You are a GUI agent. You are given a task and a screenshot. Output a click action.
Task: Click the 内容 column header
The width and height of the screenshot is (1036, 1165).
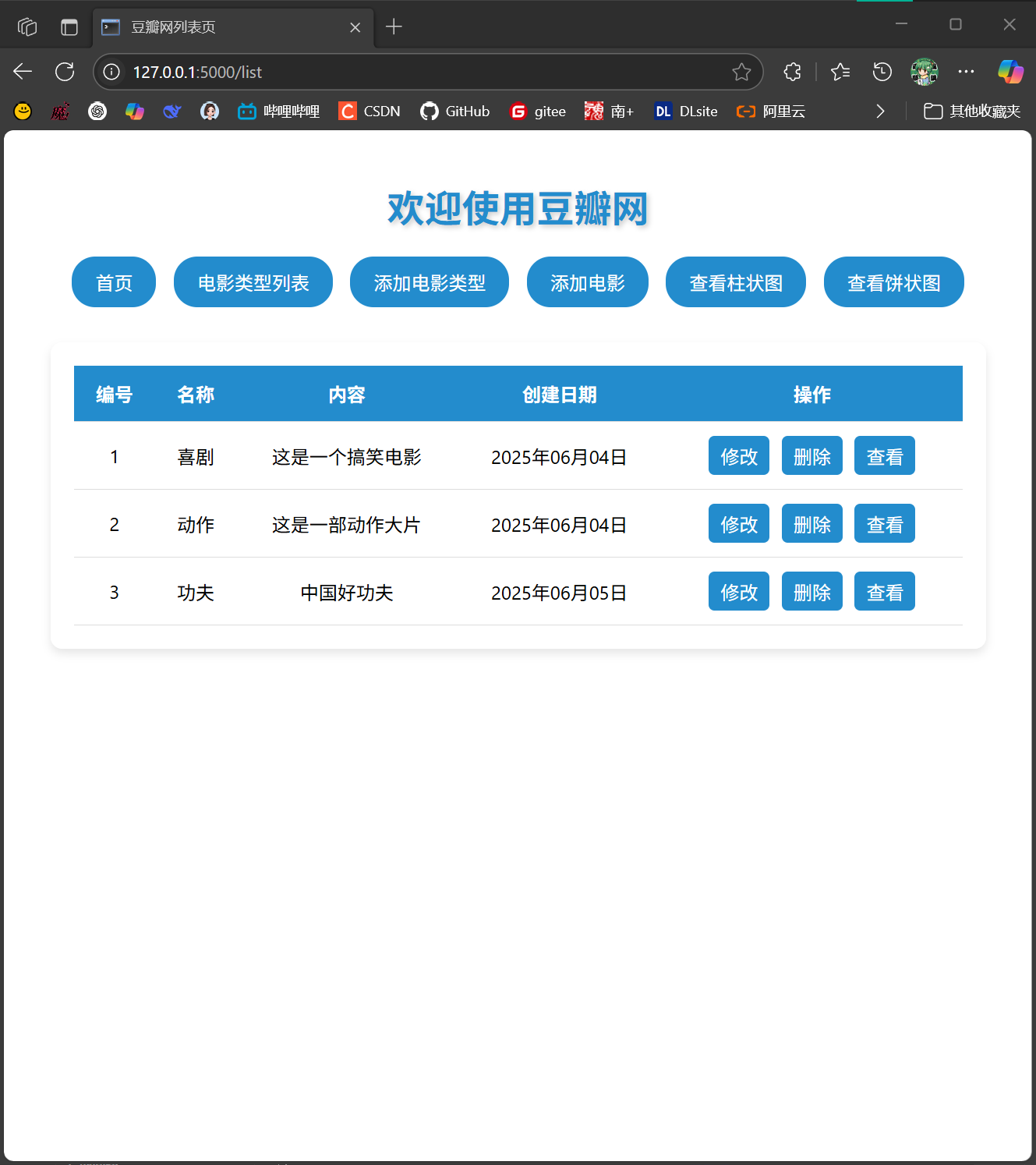click(x=347, y=395)
